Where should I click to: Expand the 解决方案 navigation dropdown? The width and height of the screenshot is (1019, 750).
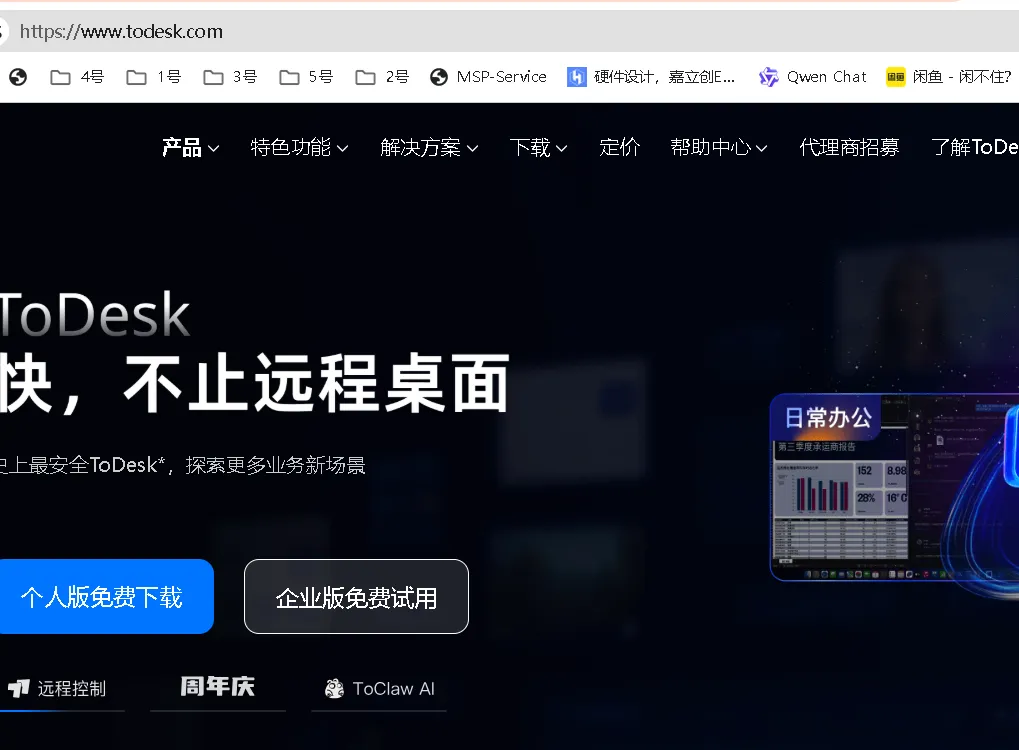430,148
